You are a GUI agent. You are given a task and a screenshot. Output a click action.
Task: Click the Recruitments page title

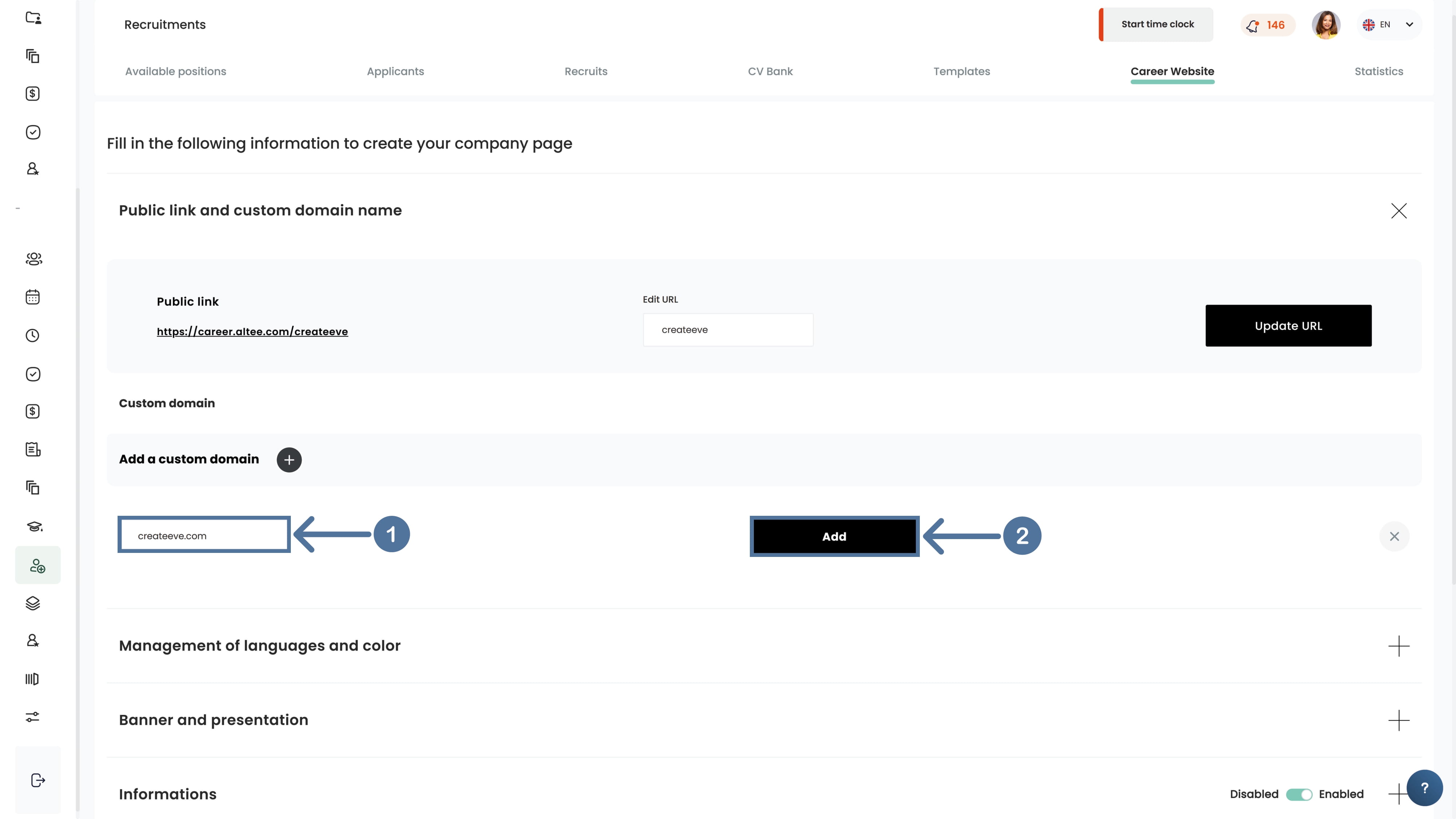click(x=165, y=25)
